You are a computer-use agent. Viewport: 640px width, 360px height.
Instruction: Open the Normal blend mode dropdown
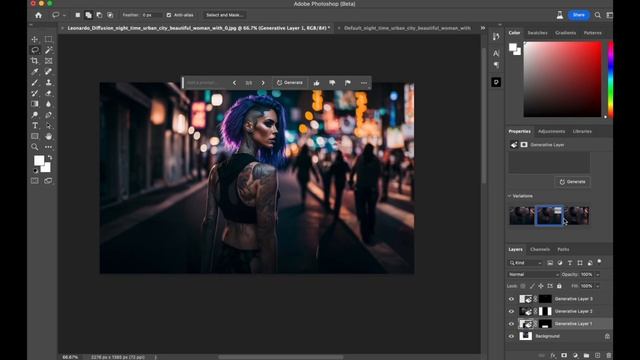coord(533,275)
